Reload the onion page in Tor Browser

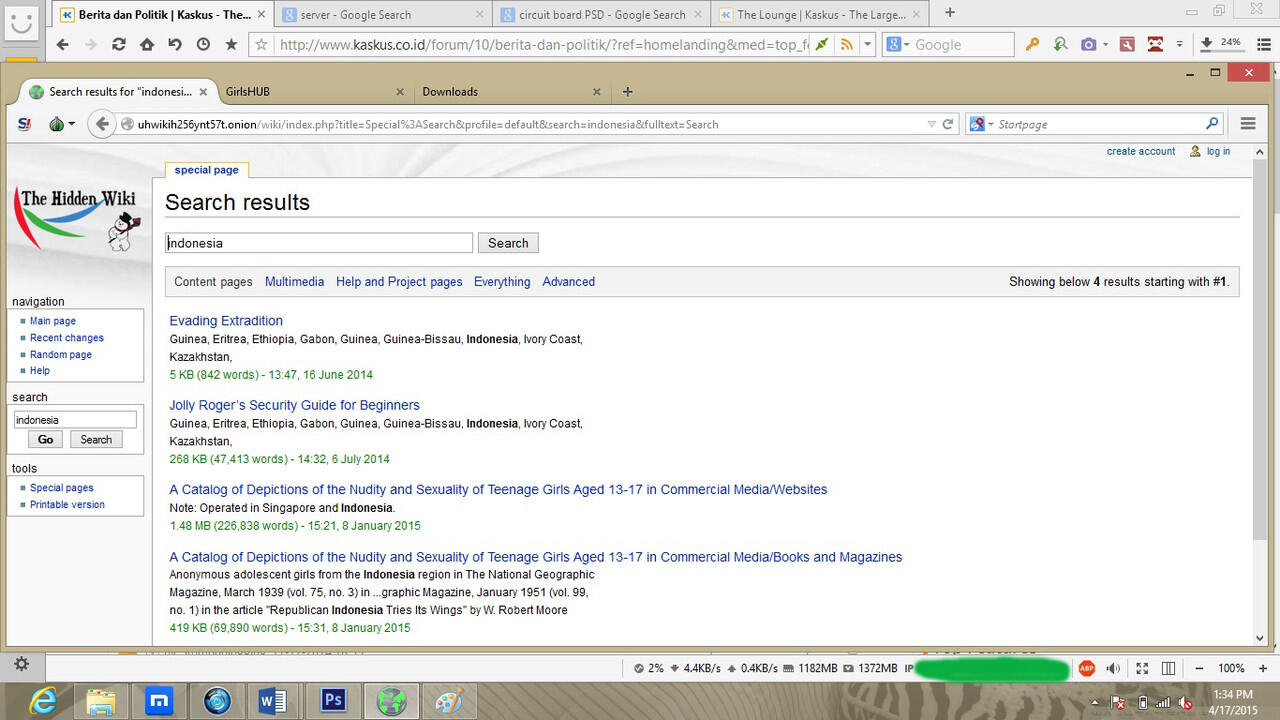click(948, 124)
